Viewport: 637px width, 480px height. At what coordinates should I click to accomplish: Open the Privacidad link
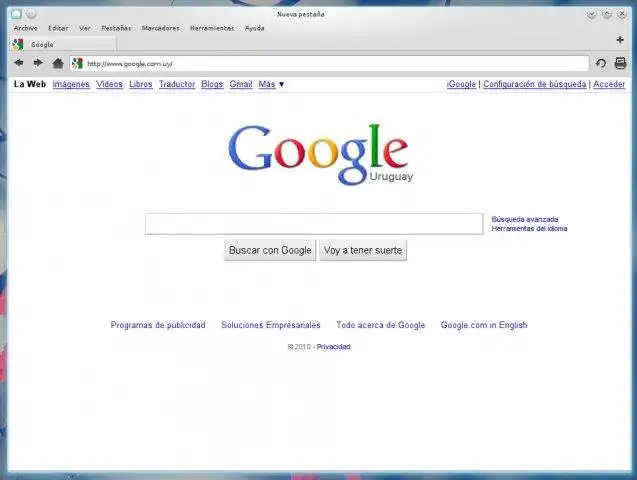(334, 347)
